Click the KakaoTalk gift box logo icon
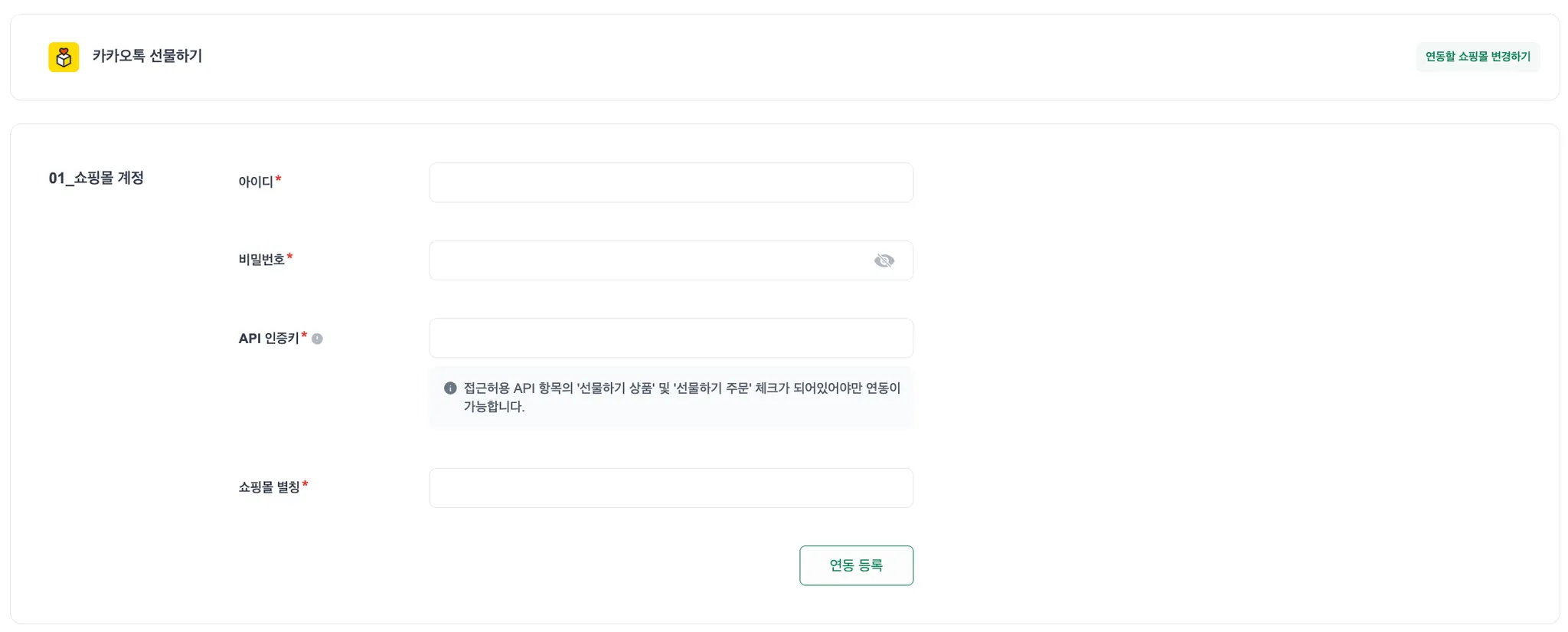 pos(64,57)
